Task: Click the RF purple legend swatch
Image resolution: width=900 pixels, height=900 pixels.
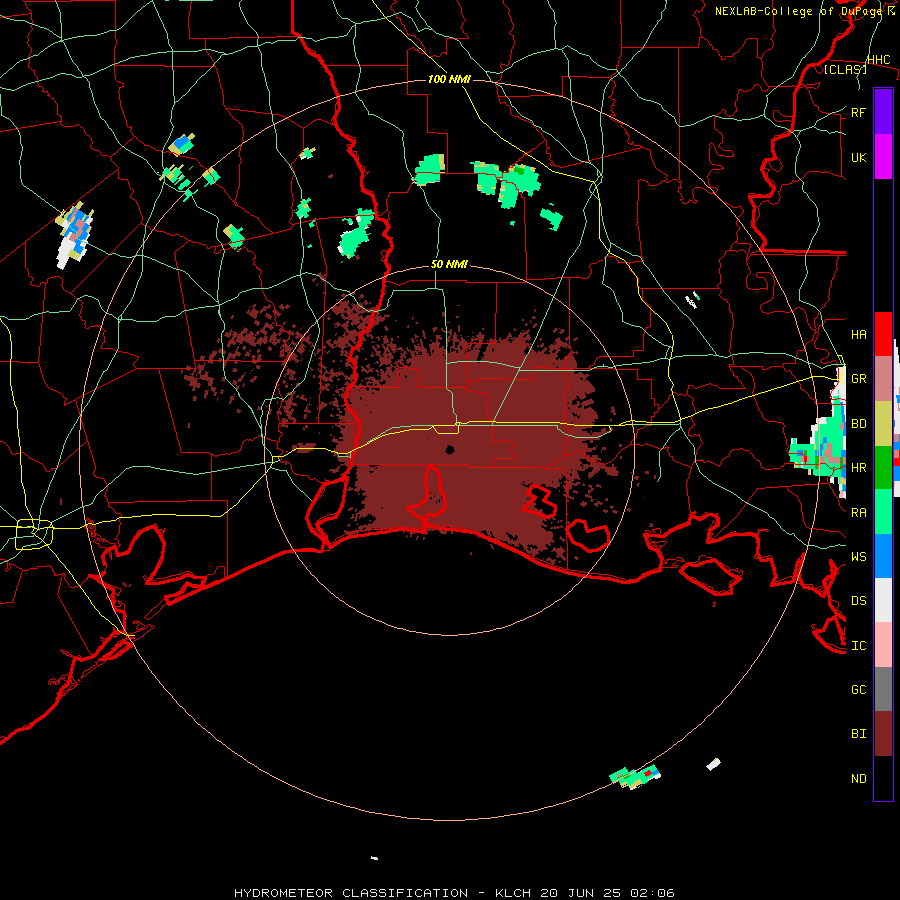Action: point(883,112)
